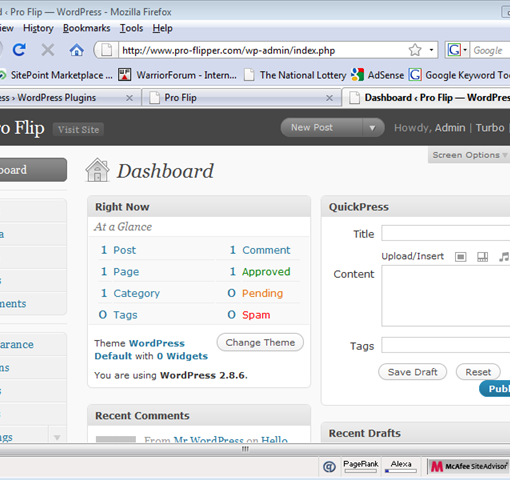Click the New Post button
The width and height of the screenshot is (510, 480).
click(321, 128)
